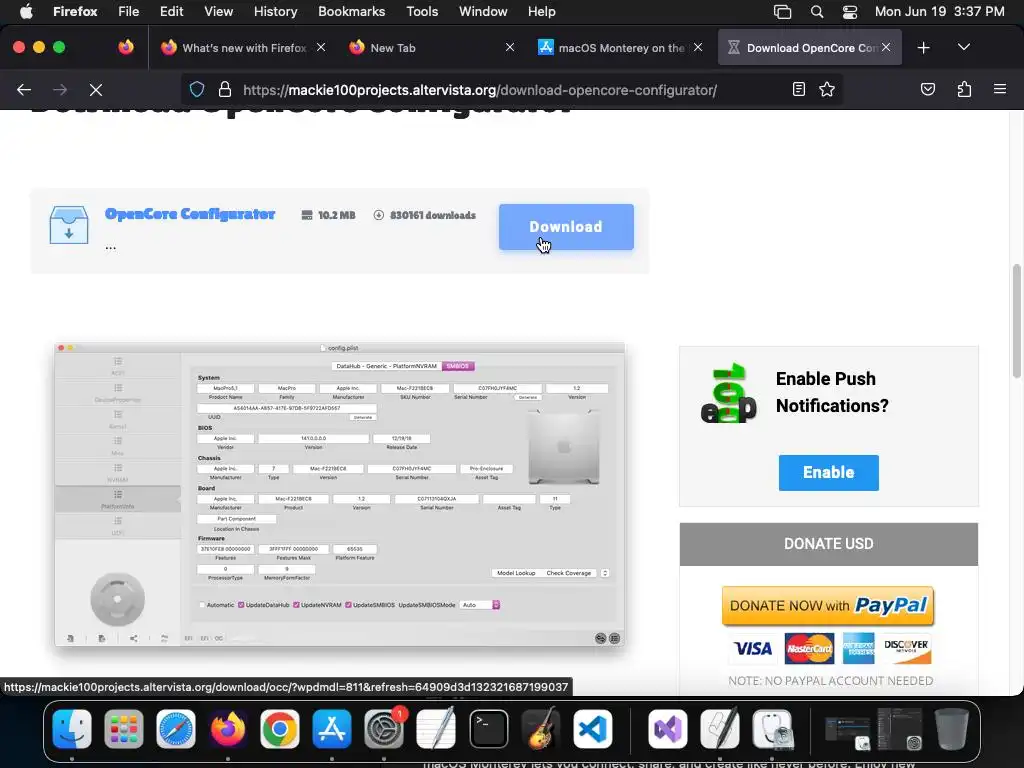
Task: Click DONATE NOW with PayPal button
Action: coord(828,606)
